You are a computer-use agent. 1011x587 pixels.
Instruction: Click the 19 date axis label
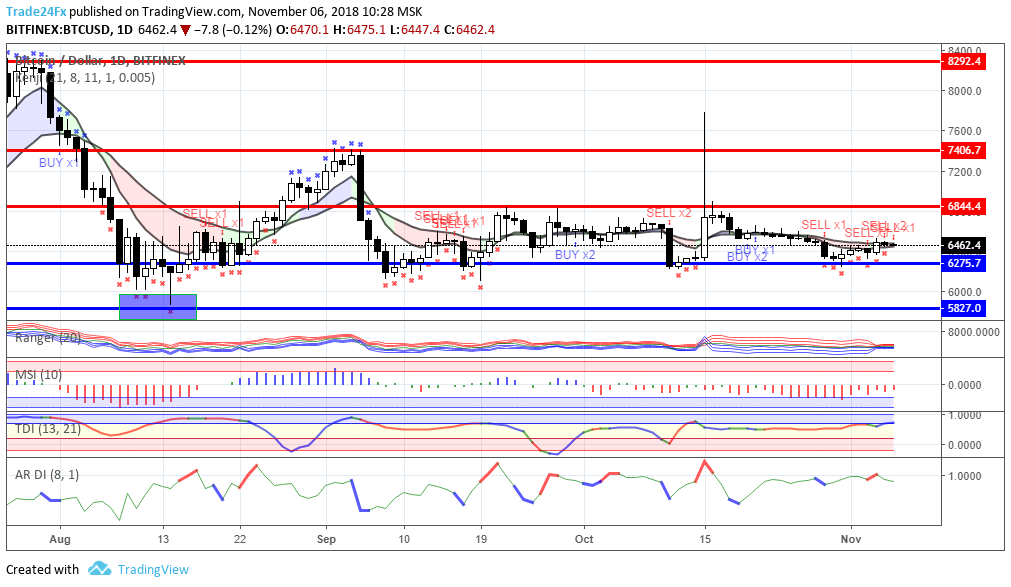pos(480,539)
